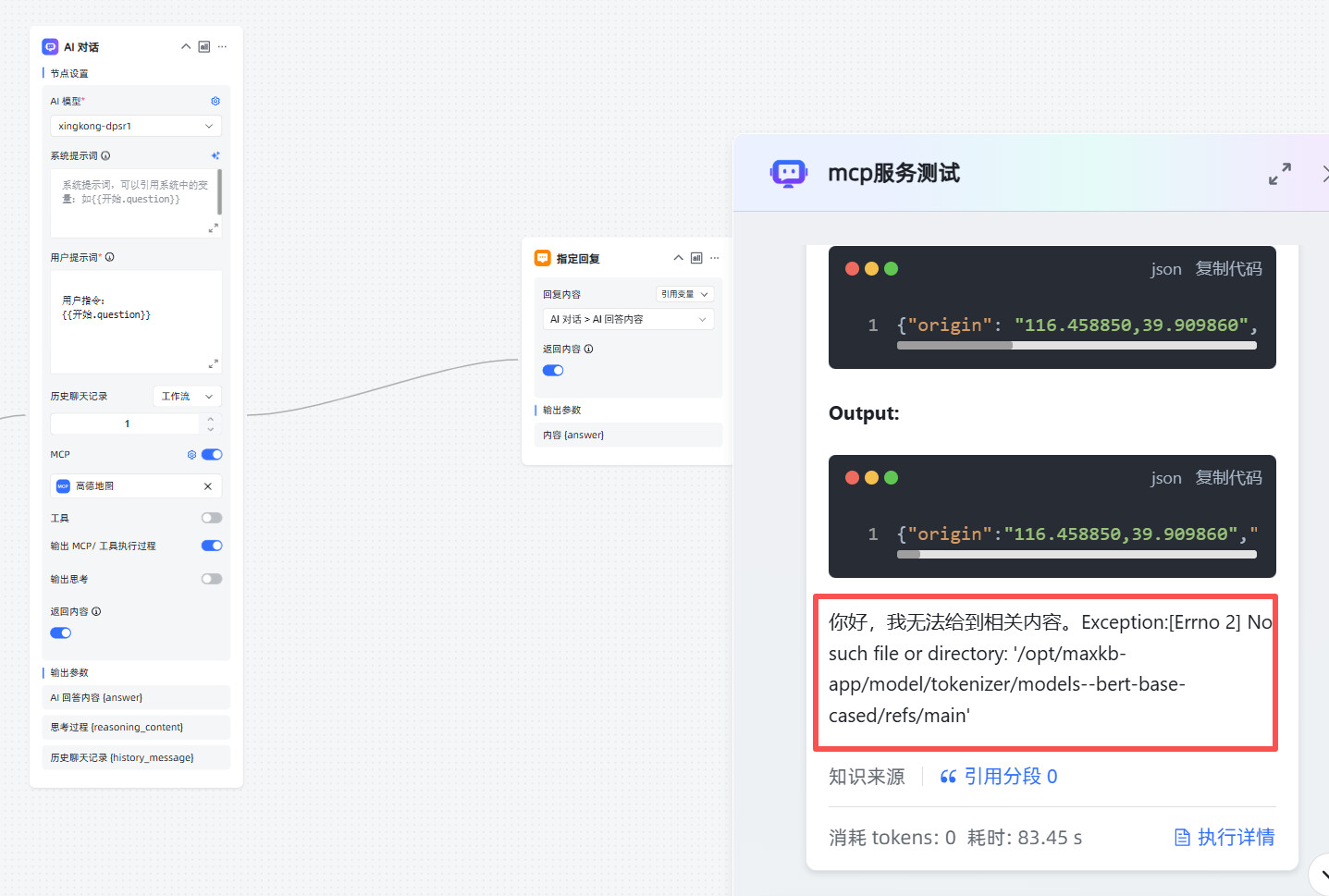Screen dimensions: 1329x896
Task: Open more options menu on 指定回复 node
Action: [714, 258]
